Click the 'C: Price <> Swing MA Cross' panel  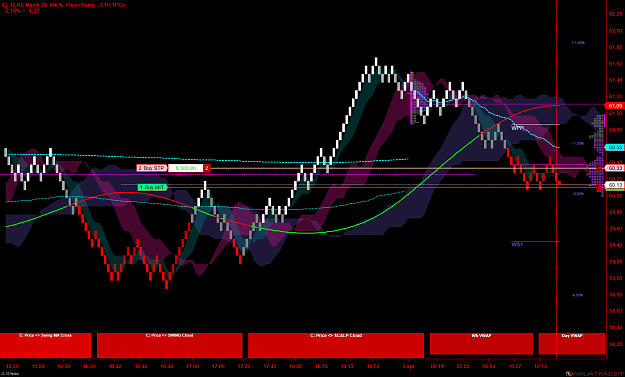(45, 345)
